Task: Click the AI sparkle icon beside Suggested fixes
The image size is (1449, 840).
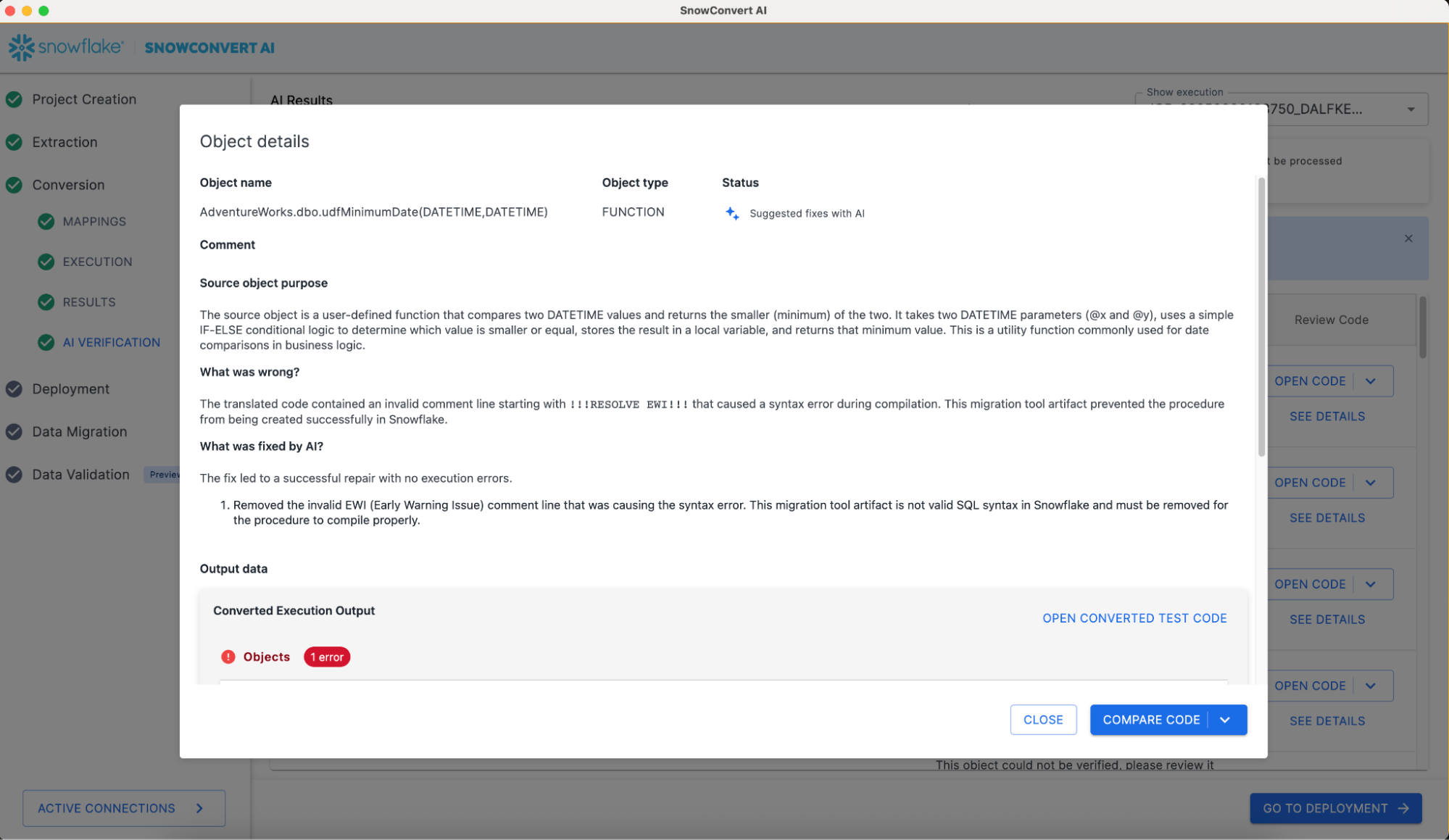Action: [x=732, y=213]
